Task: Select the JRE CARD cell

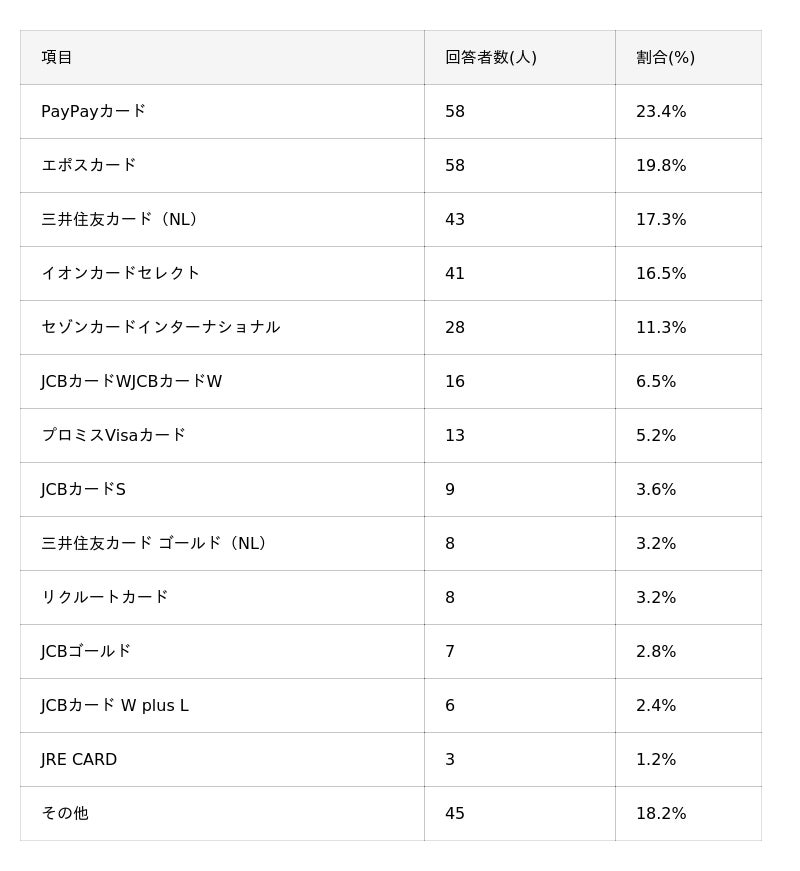Action: click(x=79, y=759)
